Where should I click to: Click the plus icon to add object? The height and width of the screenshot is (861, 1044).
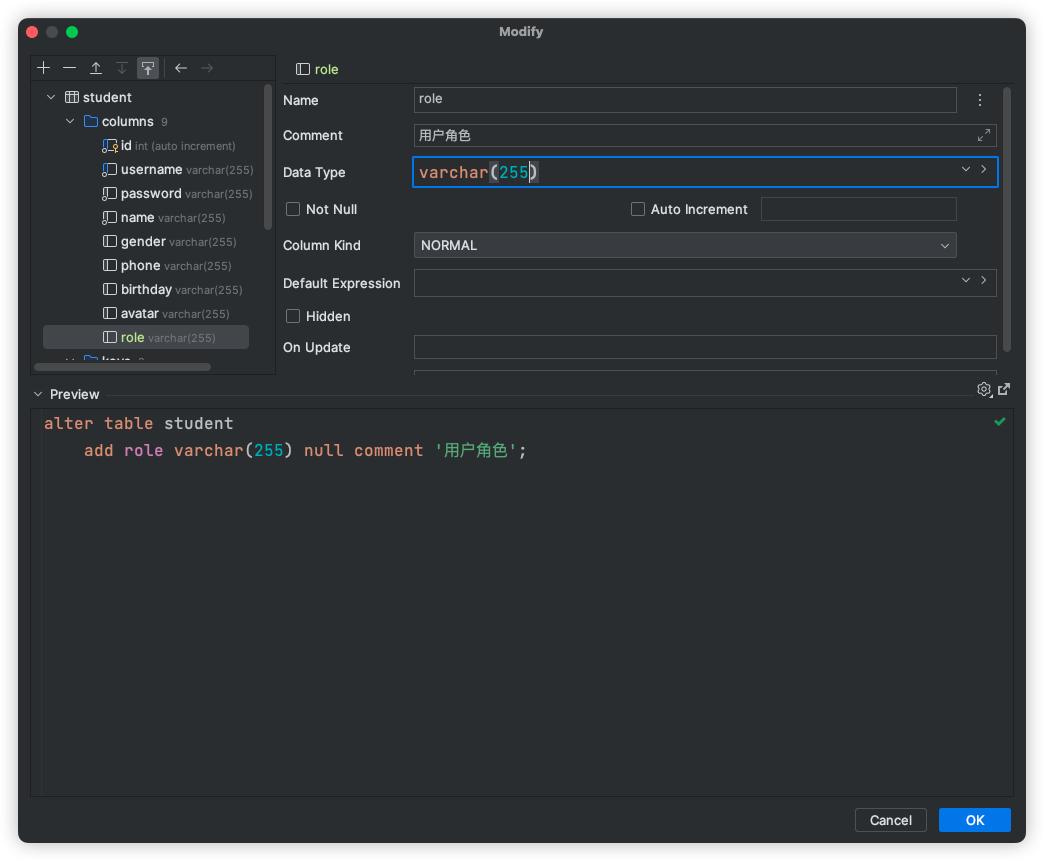click(x=43, y=68)
